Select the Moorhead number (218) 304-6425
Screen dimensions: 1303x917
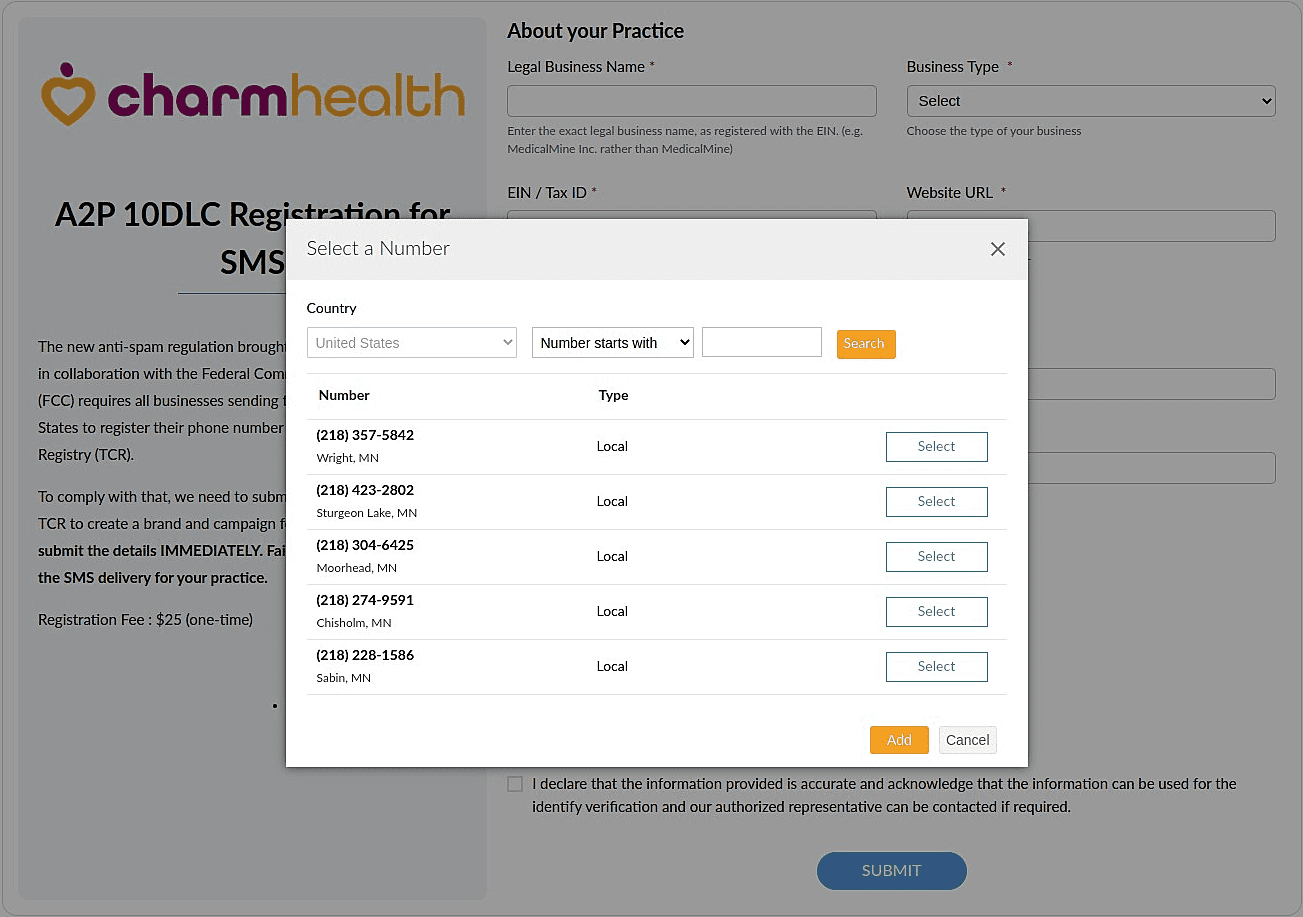pyautogui.click(x=936, y=557)
